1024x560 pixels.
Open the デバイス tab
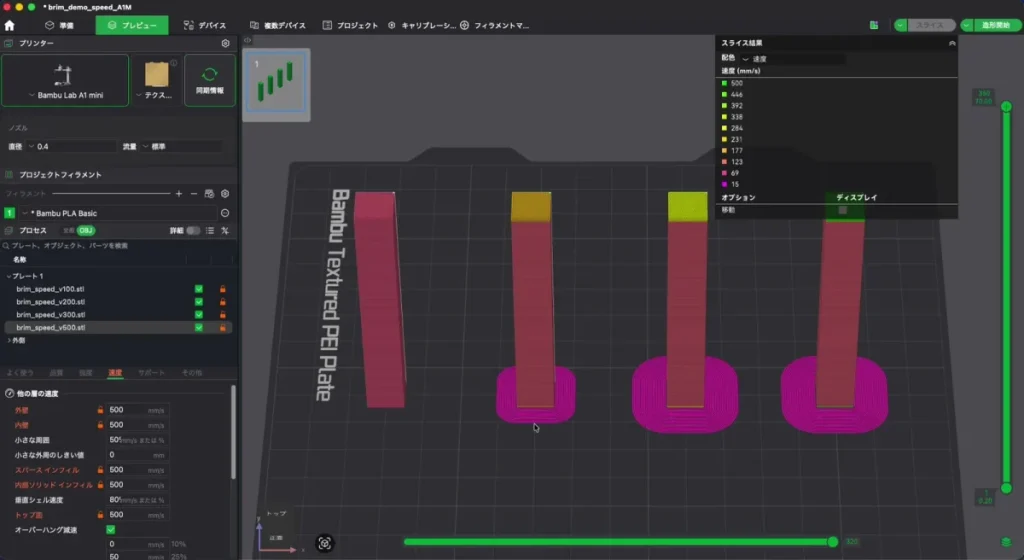[204, 25]
